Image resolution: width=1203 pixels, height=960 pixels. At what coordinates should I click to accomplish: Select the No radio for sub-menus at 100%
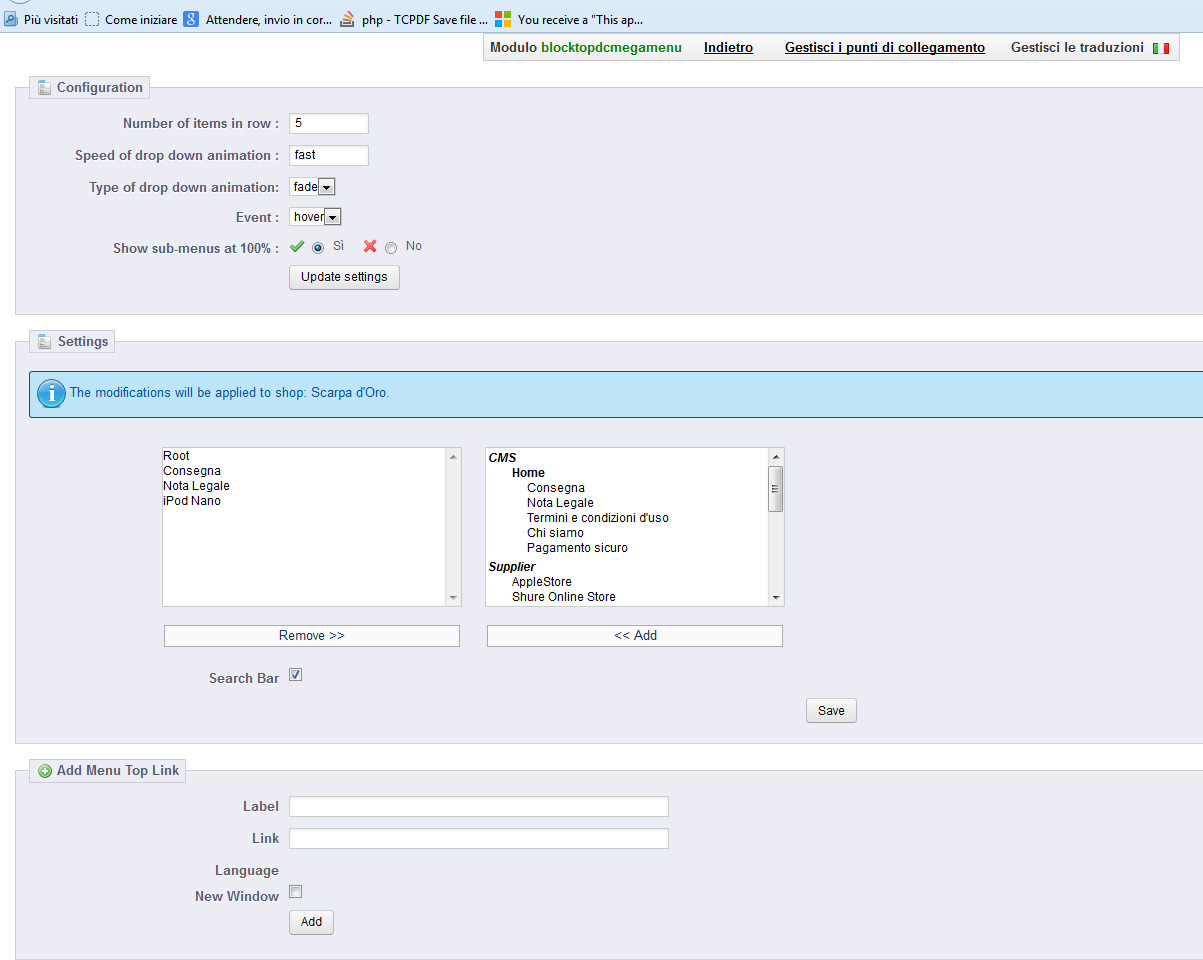(391, 248)
